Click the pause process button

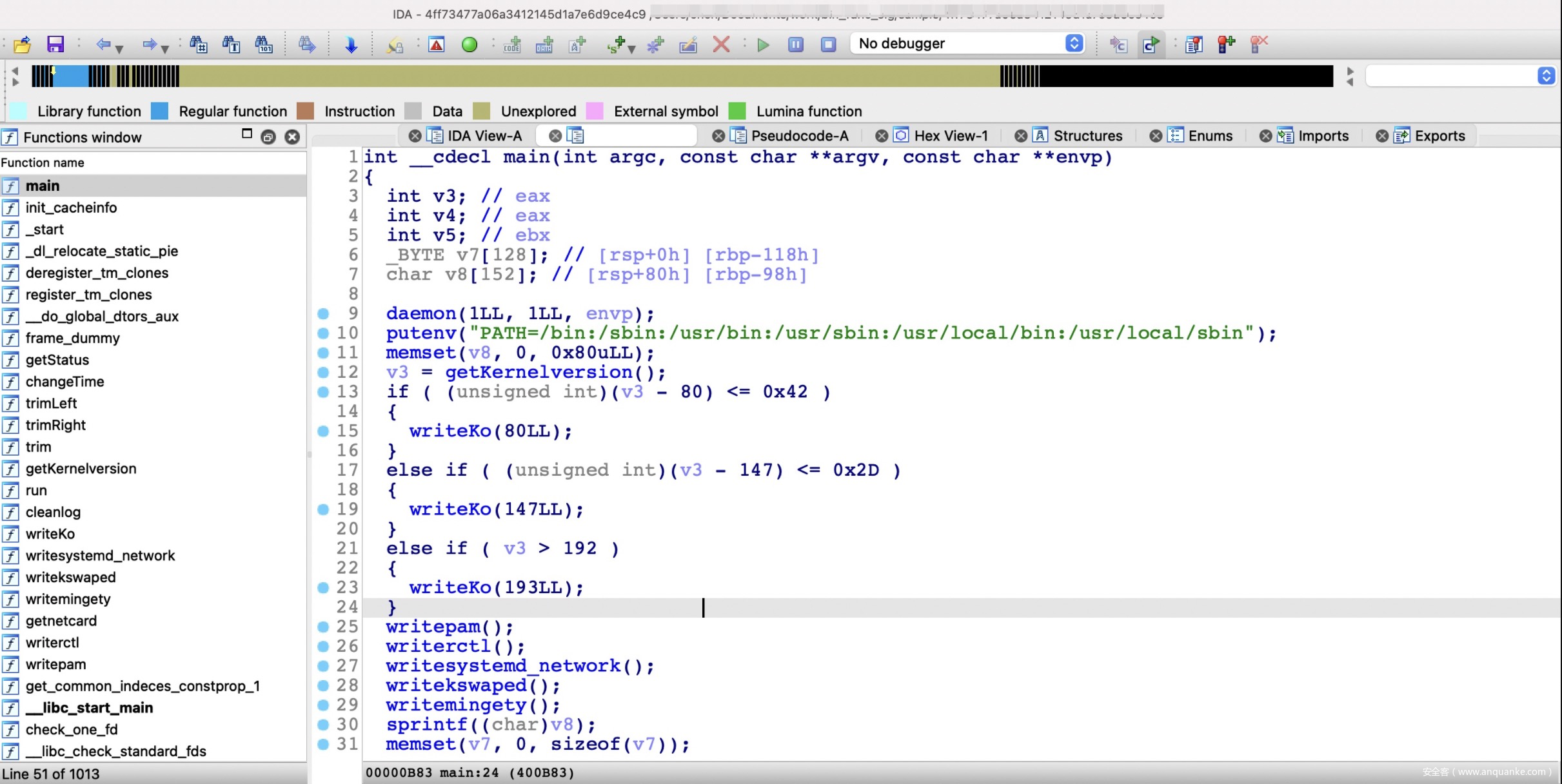(x=796, y=44)
